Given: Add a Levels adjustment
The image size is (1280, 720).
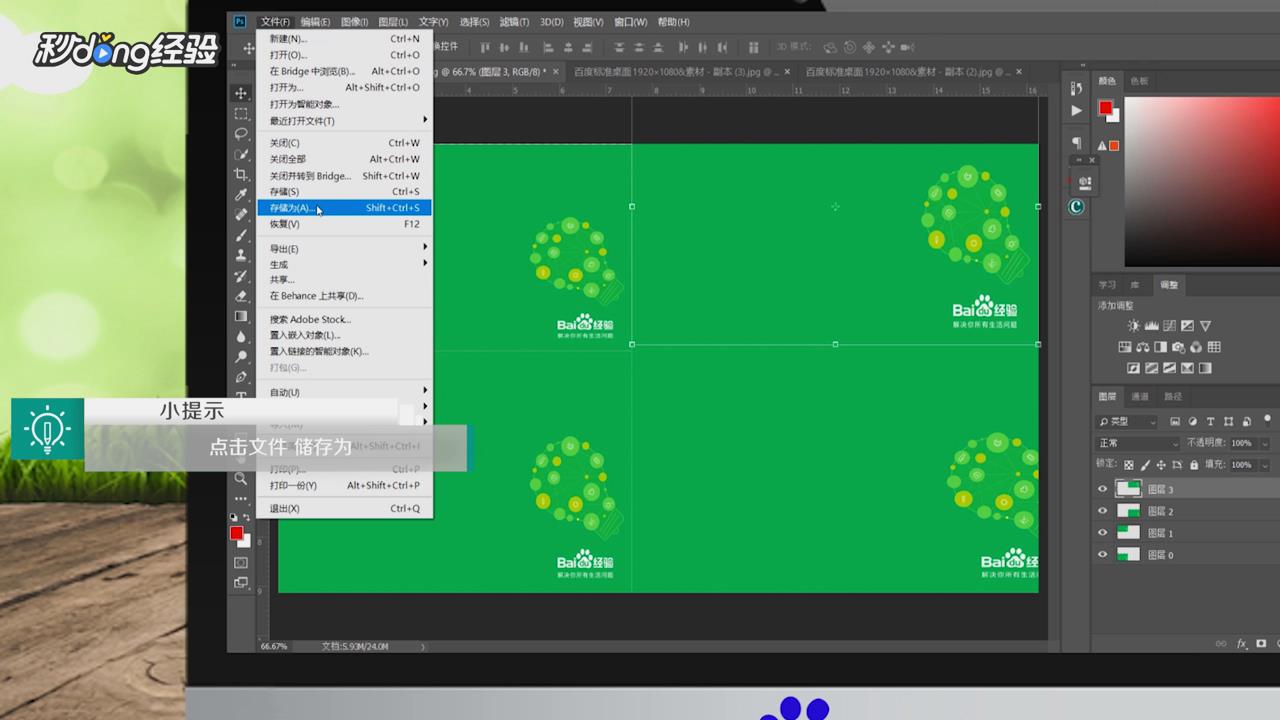Looking at the screenshot, I should coord(1151,326).
